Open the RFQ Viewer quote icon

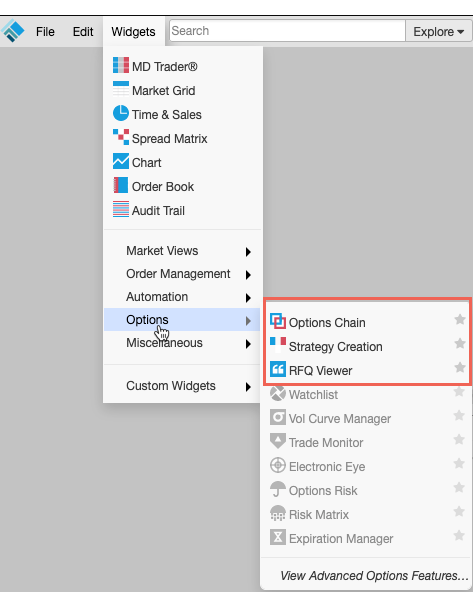click(278, 369)
